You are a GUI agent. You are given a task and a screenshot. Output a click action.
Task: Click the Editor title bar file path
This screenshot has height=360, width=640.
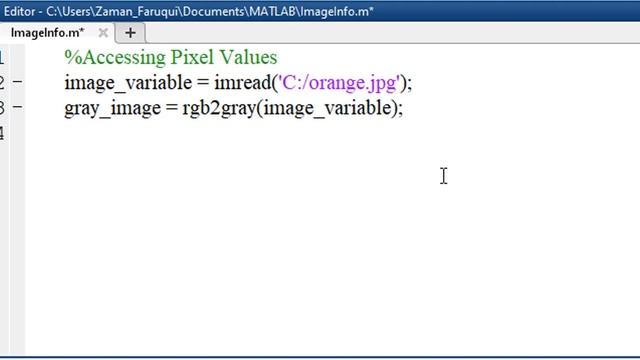pyautogui.click(x=209, y=11)
